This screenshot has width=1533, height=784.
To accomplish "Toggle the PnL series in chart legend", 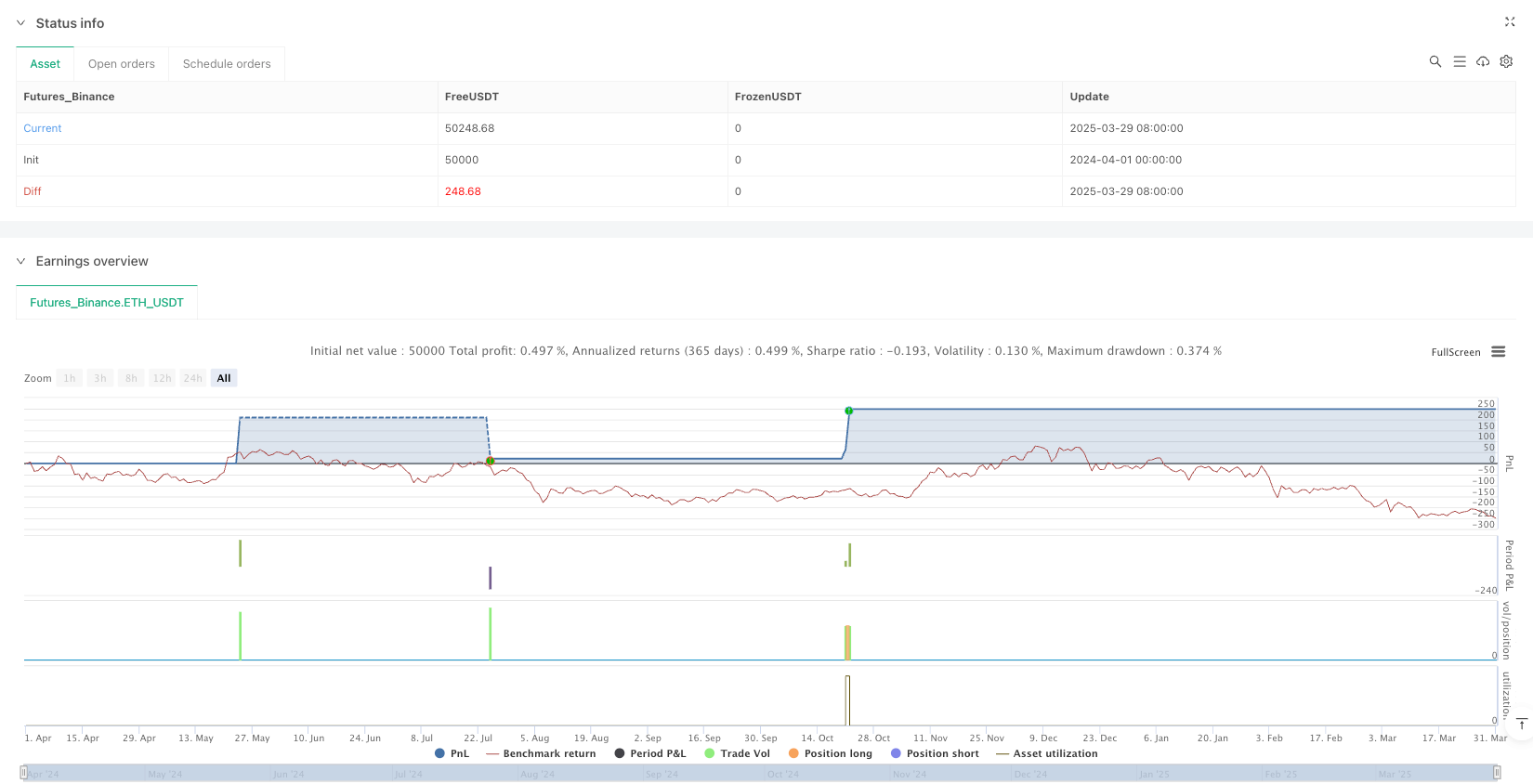I will click(x=452, y=753).
